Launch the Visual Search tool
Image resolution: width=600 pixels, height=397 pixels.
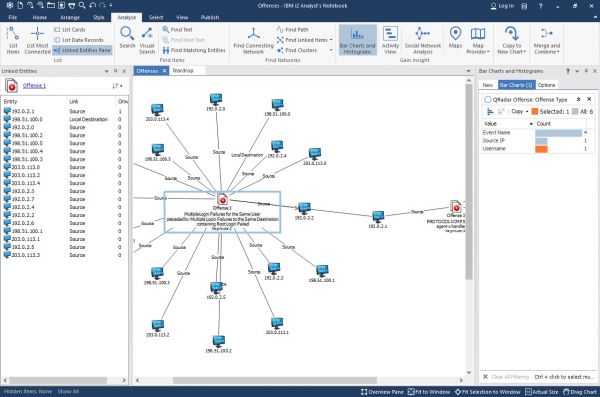point(147,40)
